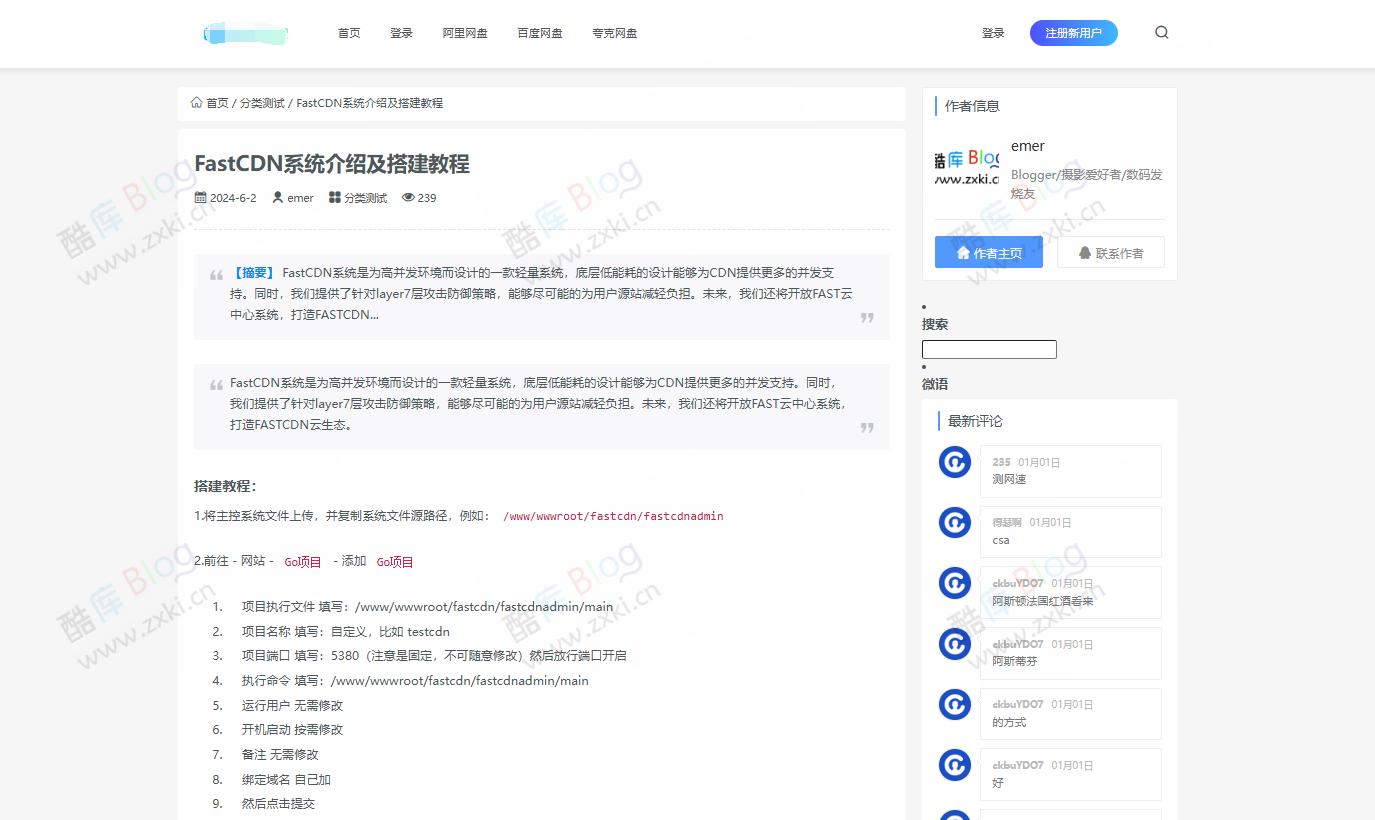The image size is (1375, 820).
Task: Click the house icon inside 作者主页 button
Action: click(963, 251)
